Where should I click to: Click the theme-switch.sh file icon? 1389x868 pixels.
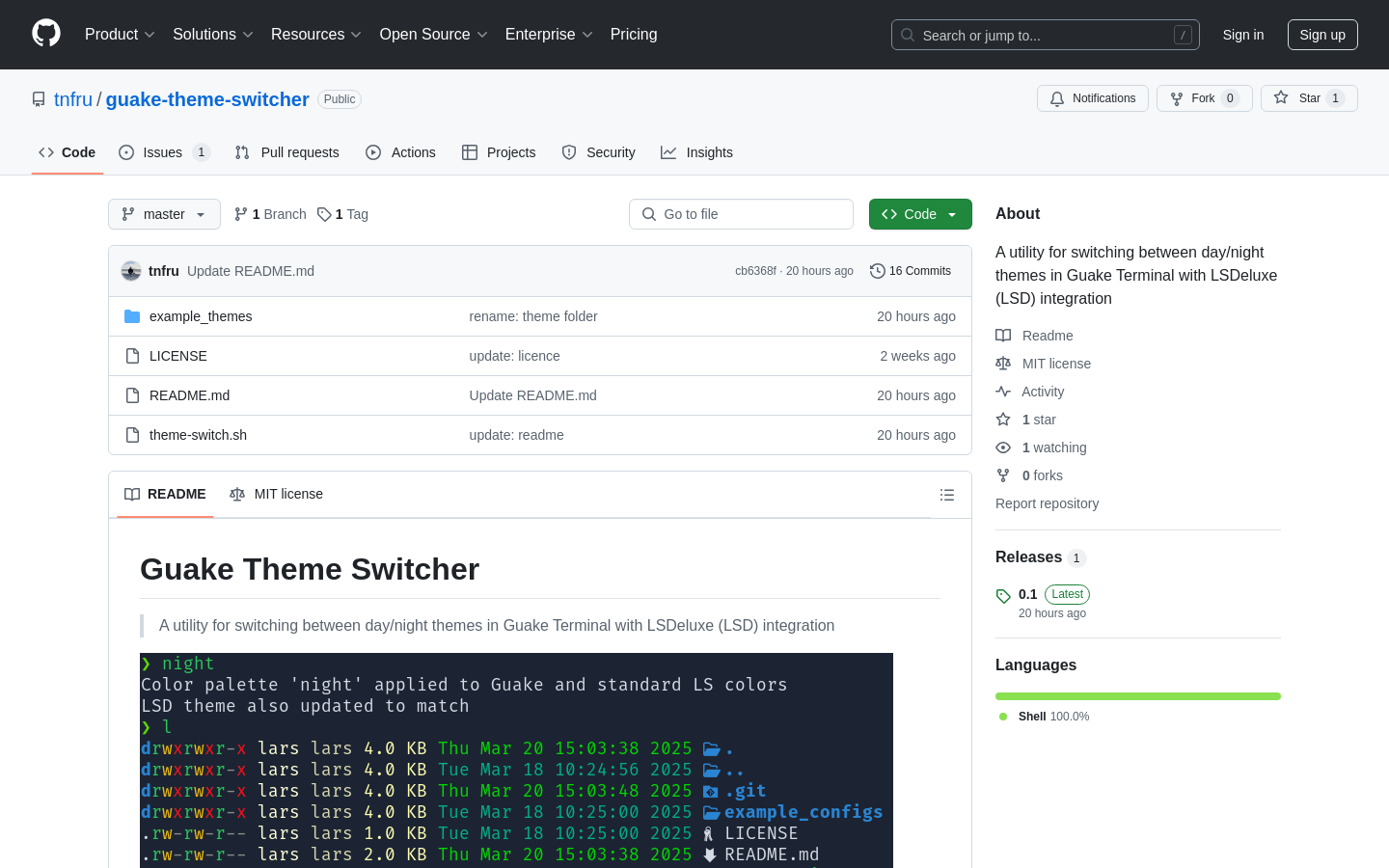point(132,435)
